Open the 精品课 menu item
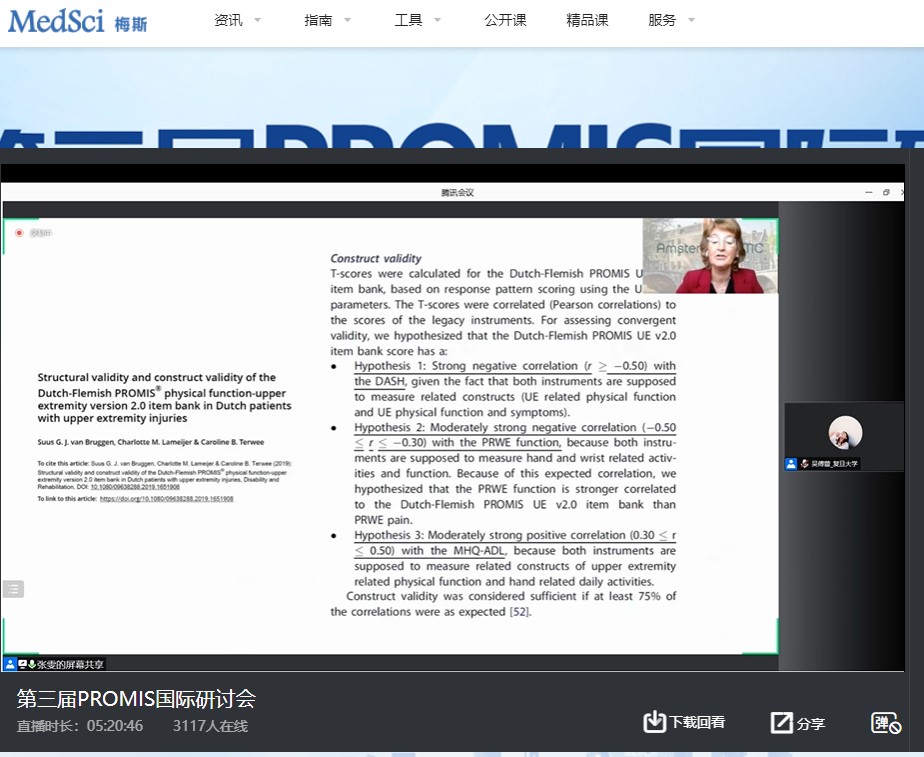Image resolution: width=924 pixels, height=757 pixels. (x=587, y=20)
